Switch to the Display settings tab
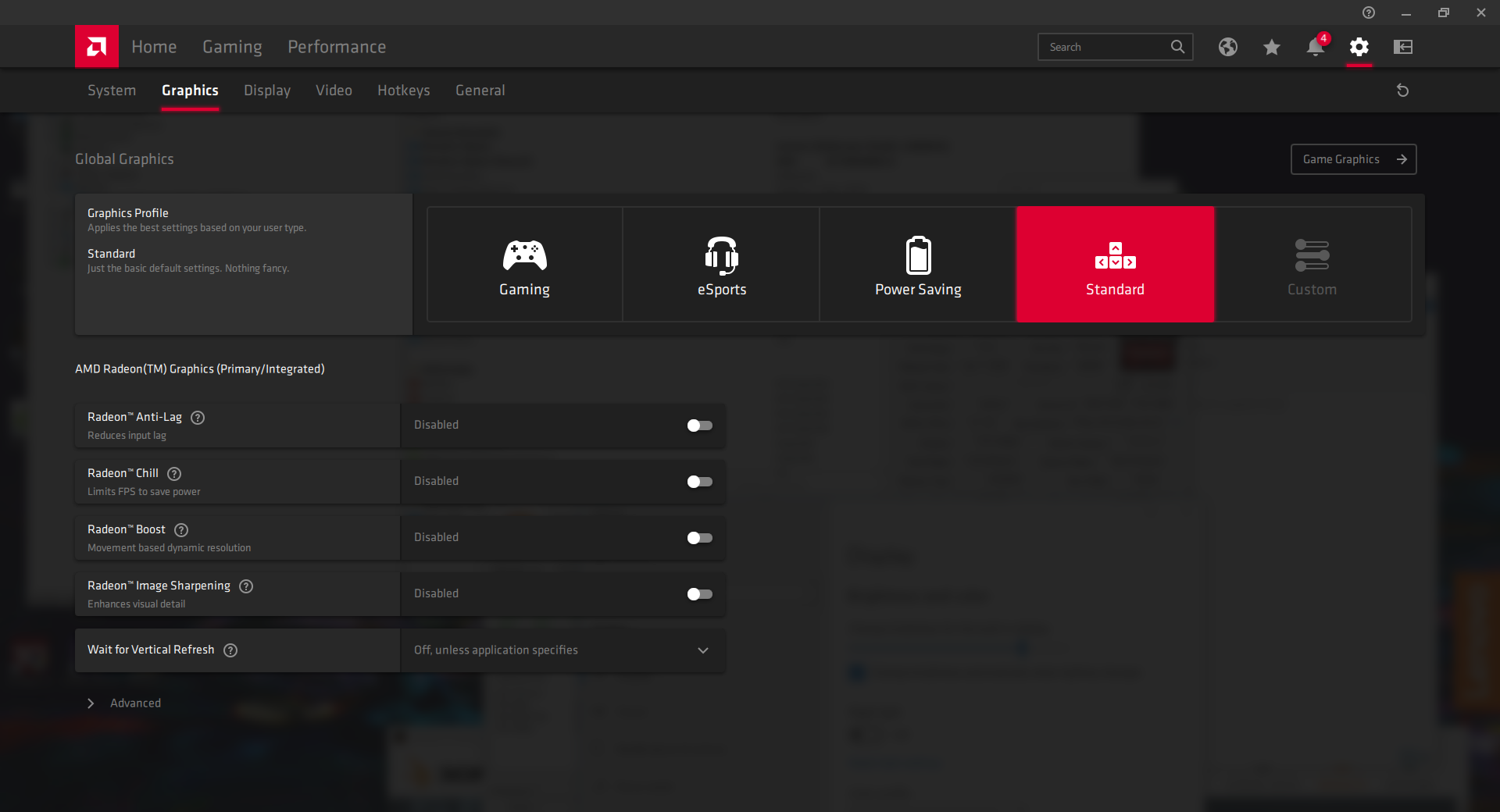 point(267,91)
